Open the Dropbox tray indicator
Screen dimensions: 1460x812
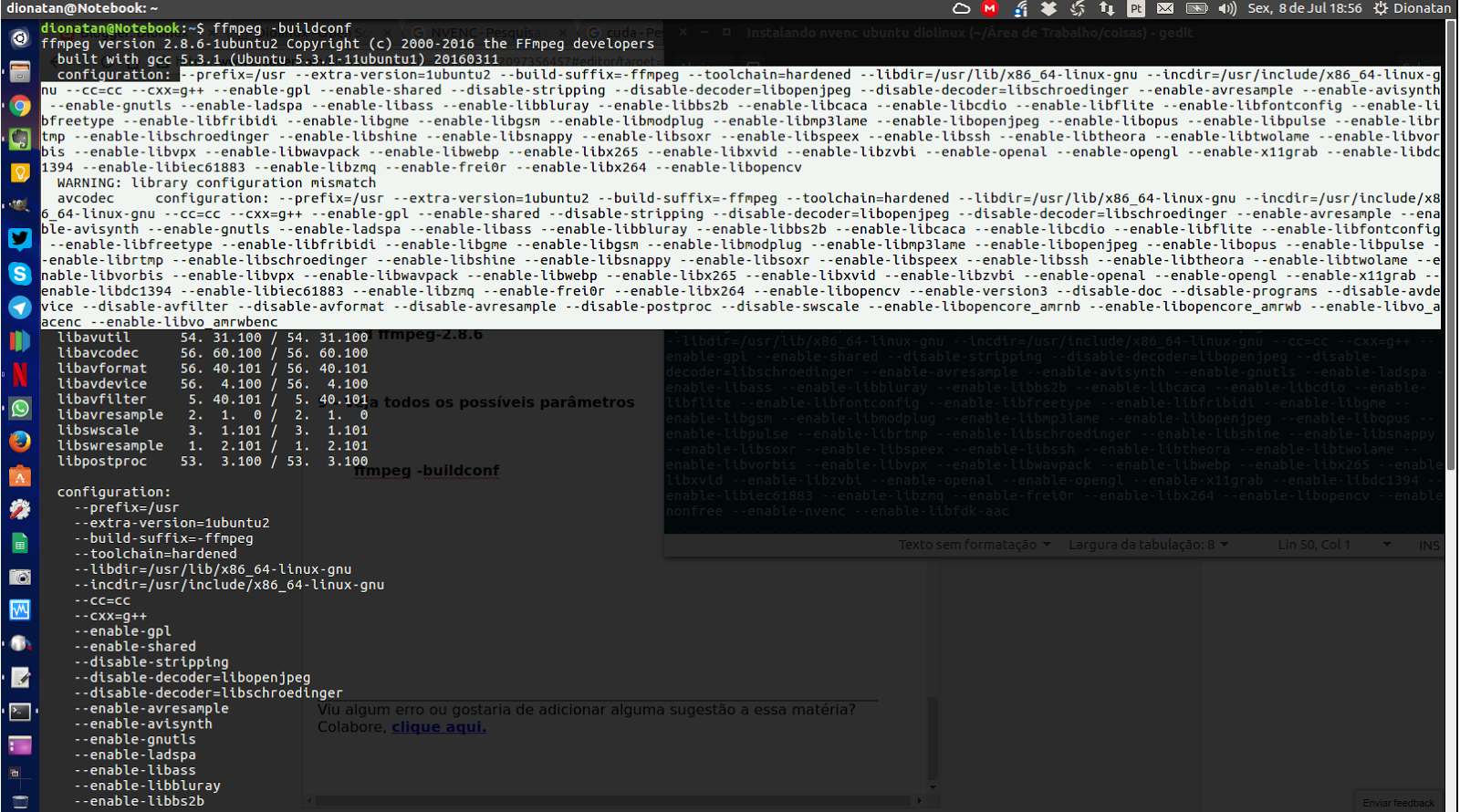pos(1048,8)
